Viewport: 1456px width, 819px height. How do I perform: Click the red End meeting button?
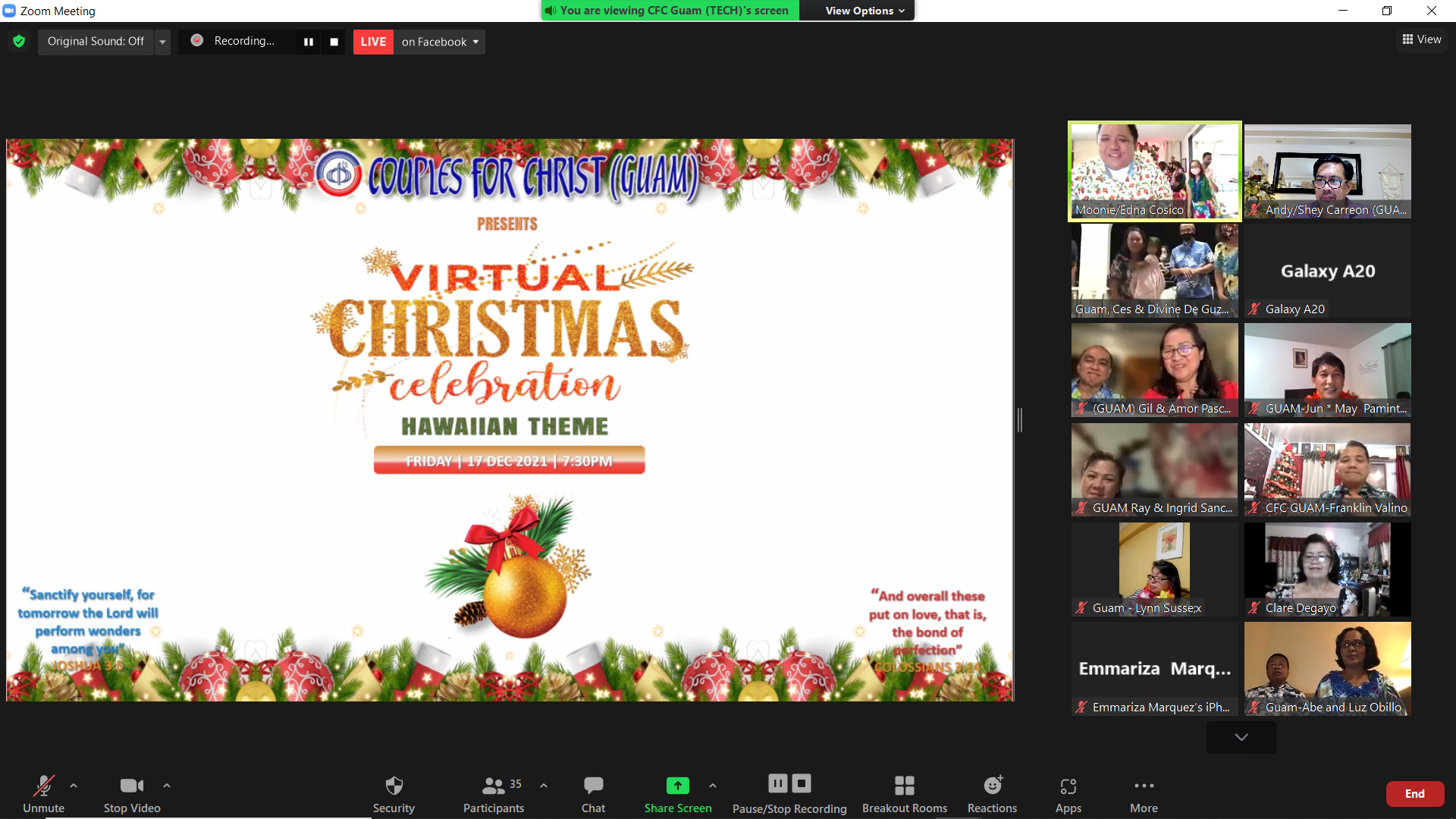pos(1414,794)
